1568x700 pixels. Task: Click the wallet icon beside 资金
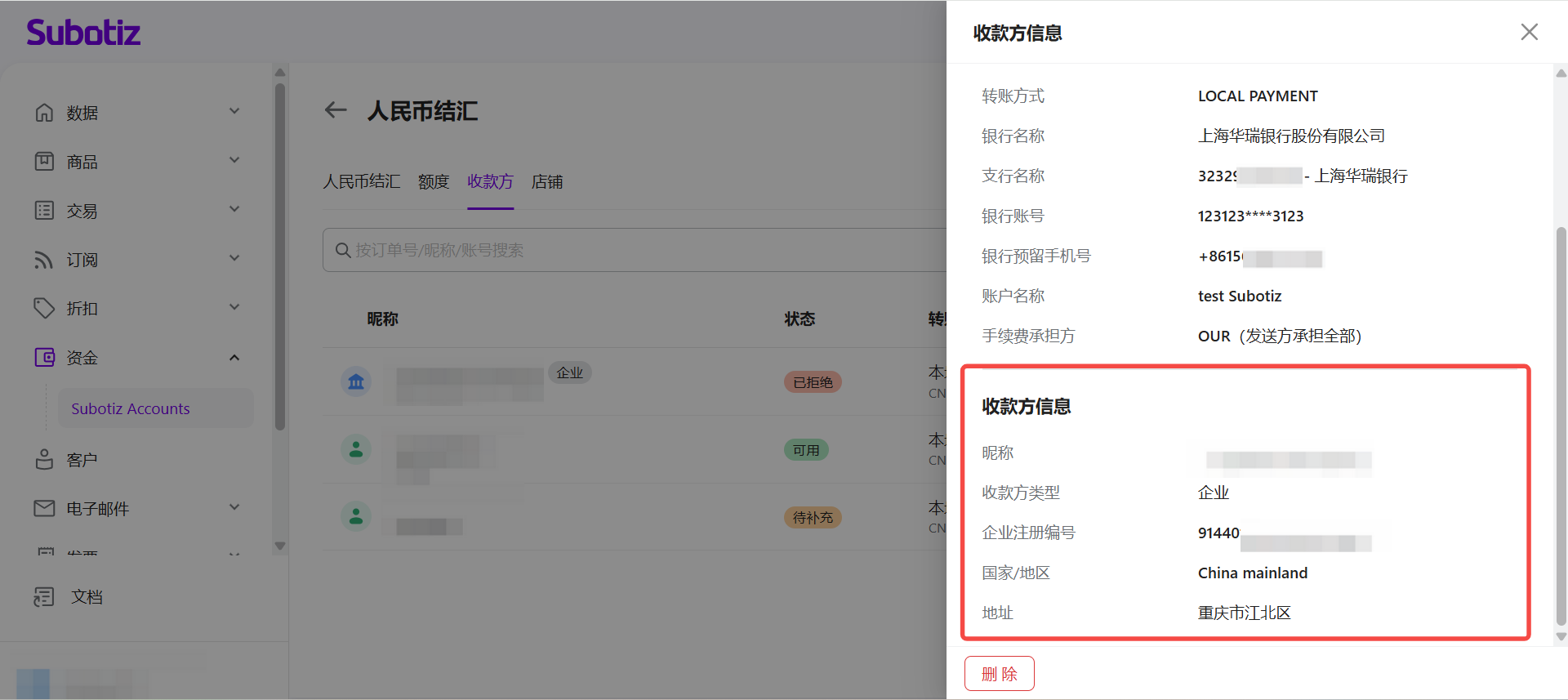coord(44,357)
